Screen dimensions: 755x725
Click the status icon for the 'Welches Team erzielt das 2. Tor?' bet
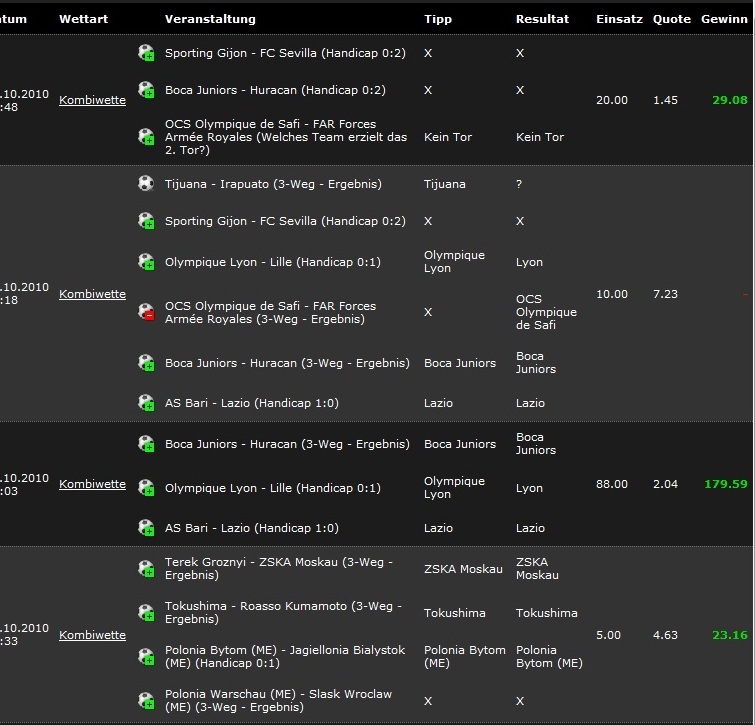coord(146,137)
